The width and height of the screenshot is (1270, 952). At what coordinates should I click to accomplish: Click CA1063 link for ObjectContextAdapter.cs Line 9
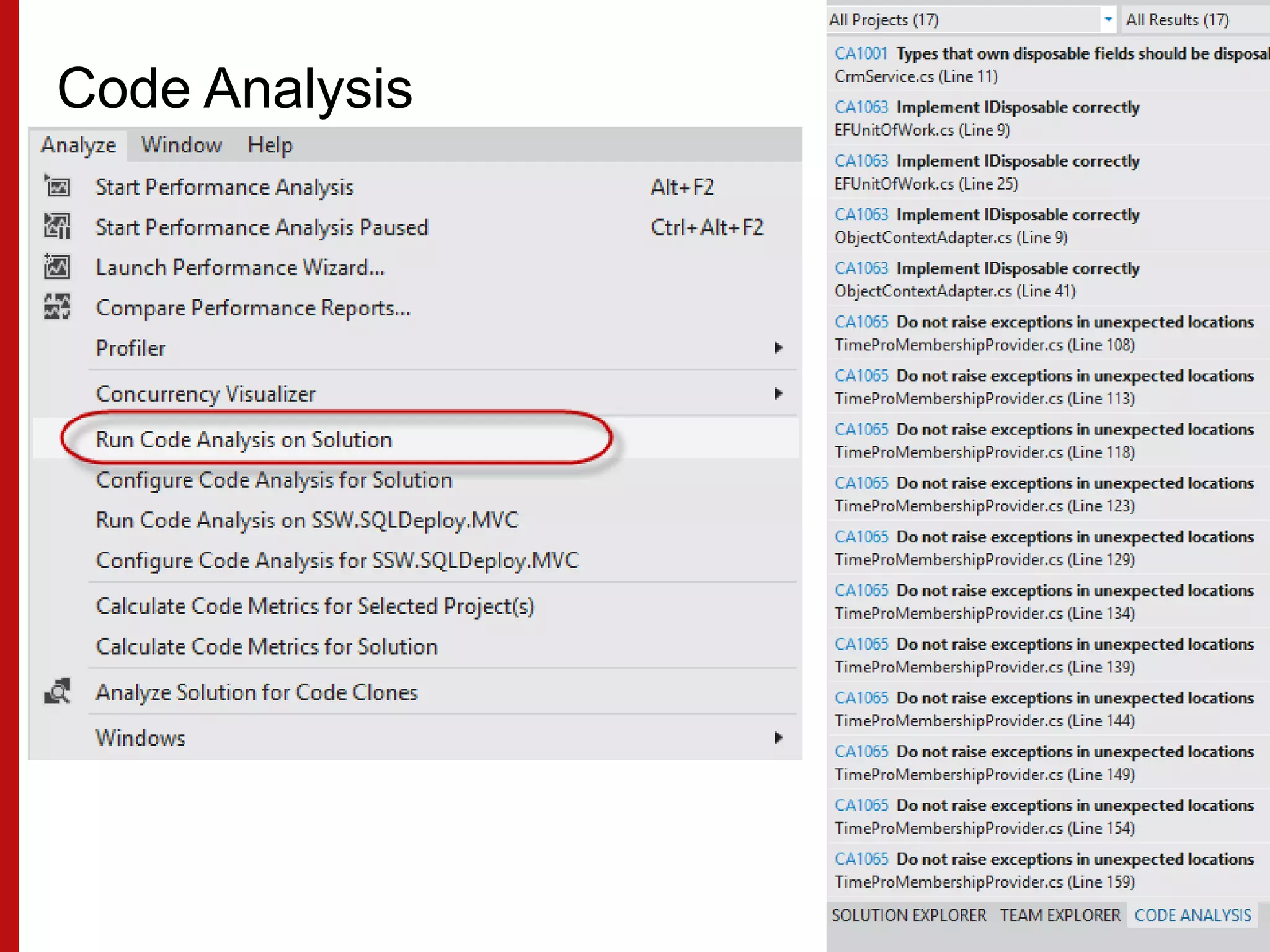pos(861,214)
